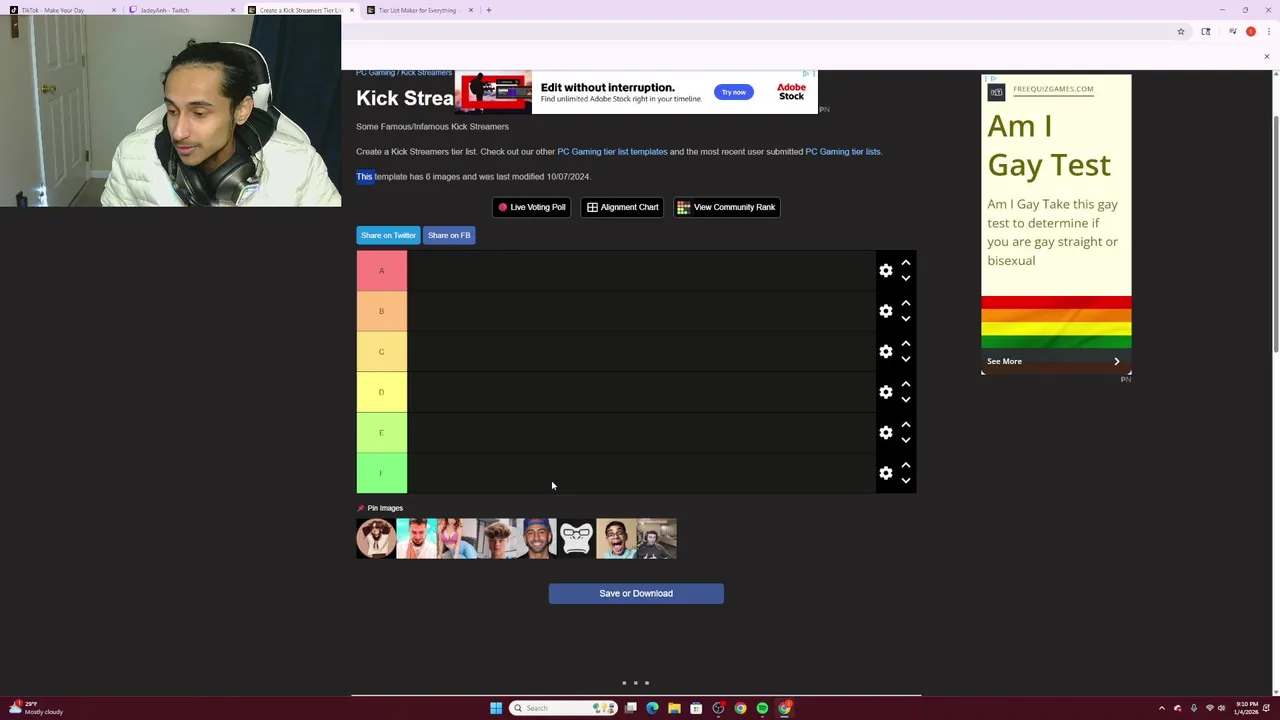Switch to the Twitch browser tab

pyautogui.click(x=181, y=10)
